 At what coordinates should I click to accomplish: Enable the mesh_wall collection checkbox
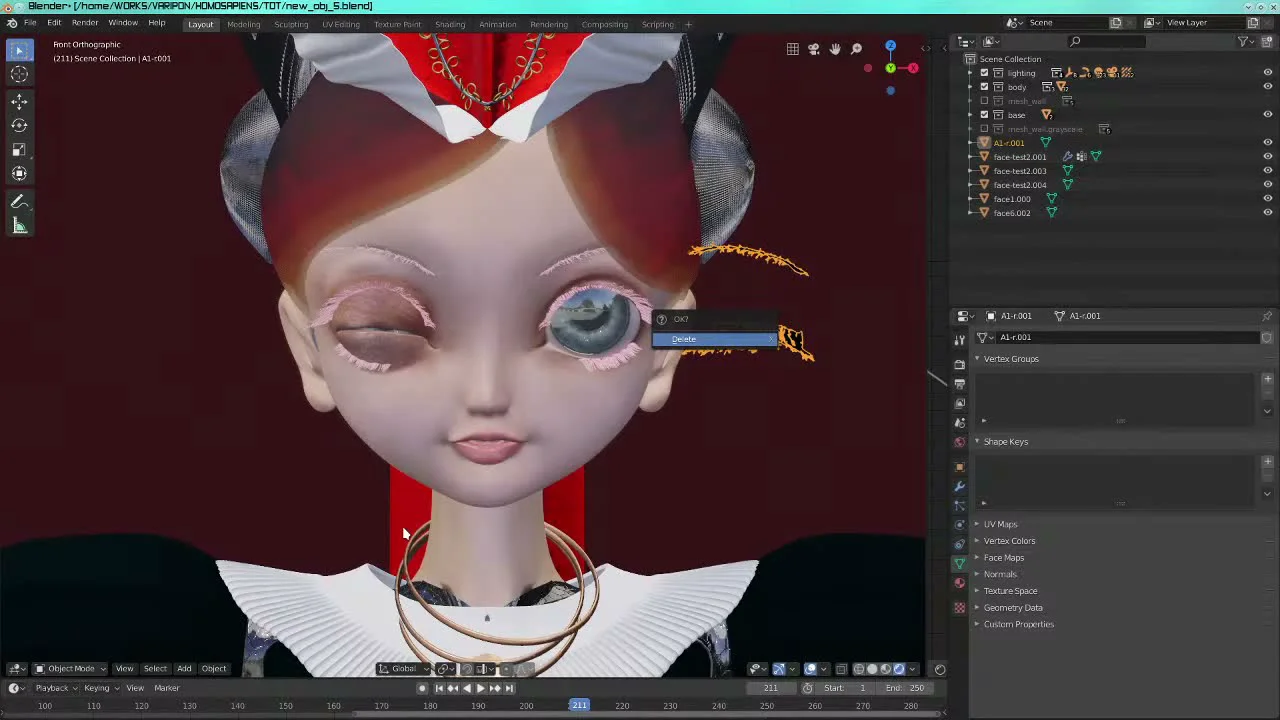pos(984,101)
